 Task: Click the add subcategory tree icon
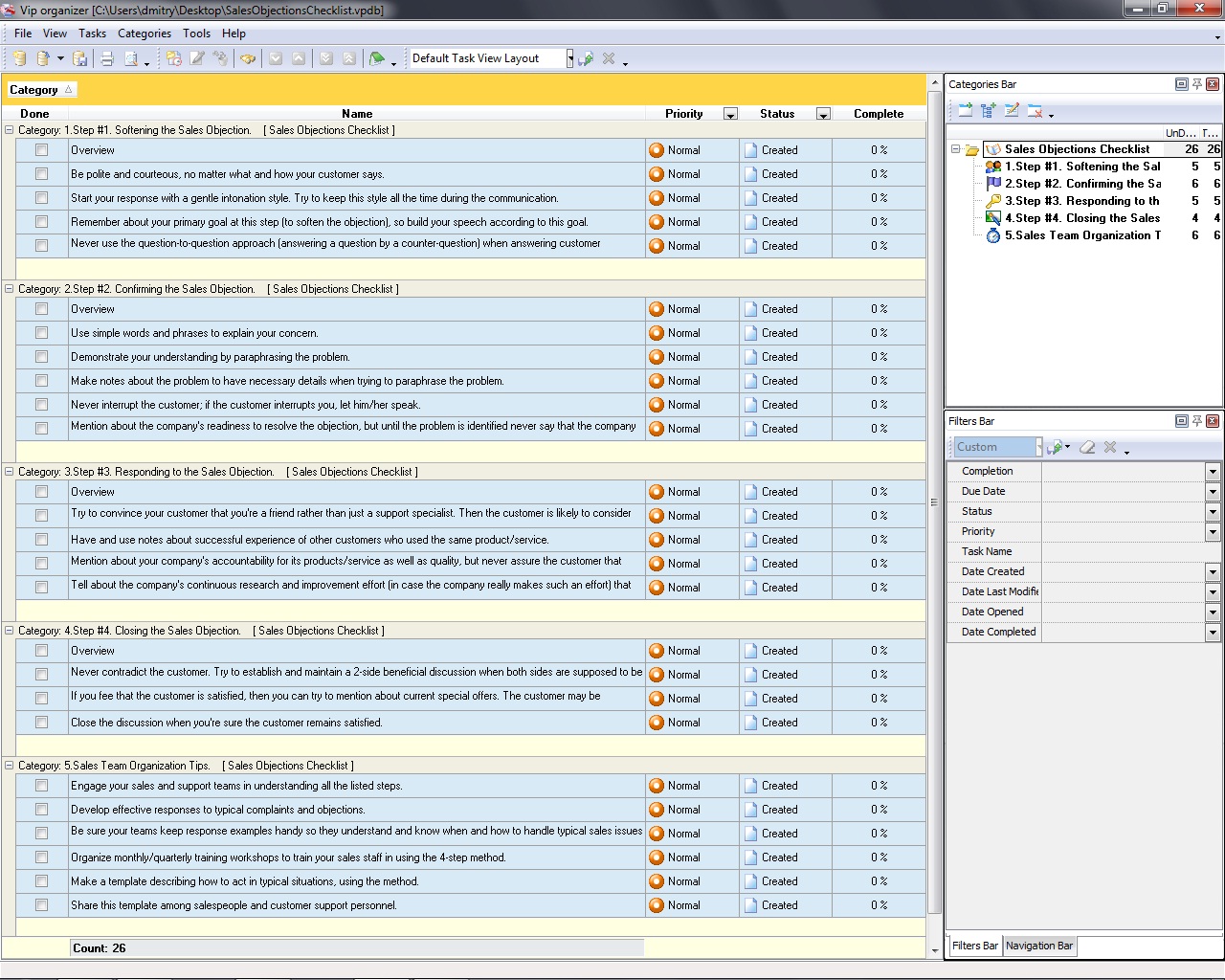pos(989,111)
